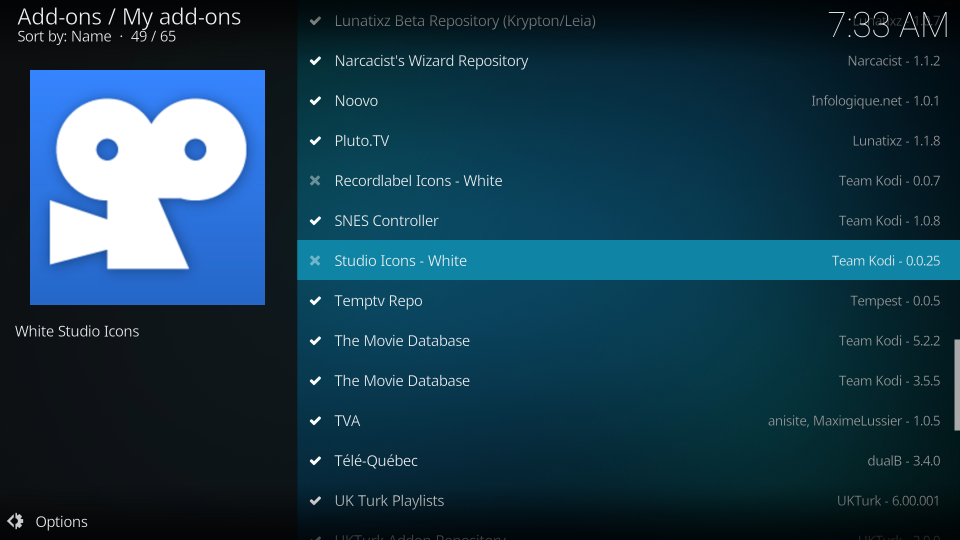The image size is (960, 540).
Task: Click the checkmark beside UK Turk Playlists
Action: click(x=315, y=501)
